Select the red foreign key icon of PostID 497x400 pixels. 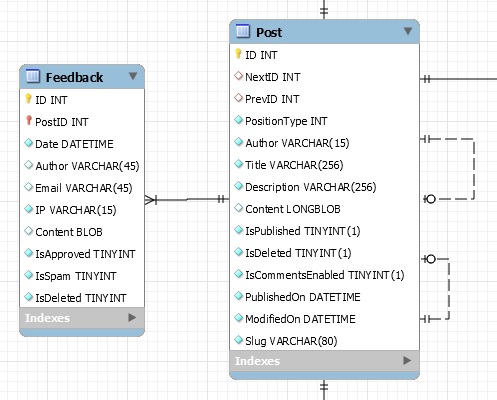tap(29, 121)
